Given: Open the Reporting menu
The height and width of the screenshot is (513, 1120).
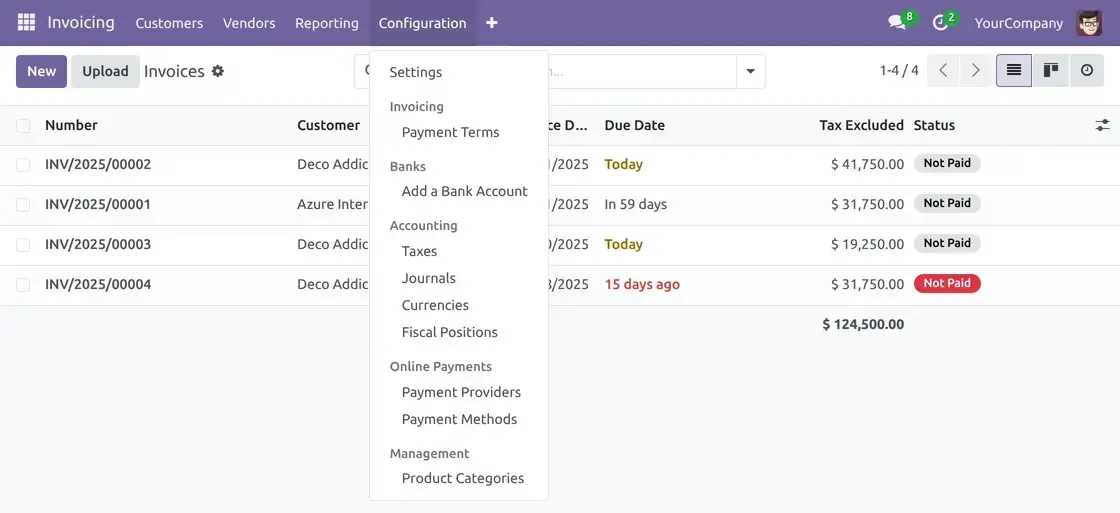Looking at the screenshot, I should pyautogui.click(x=326, y=23).
